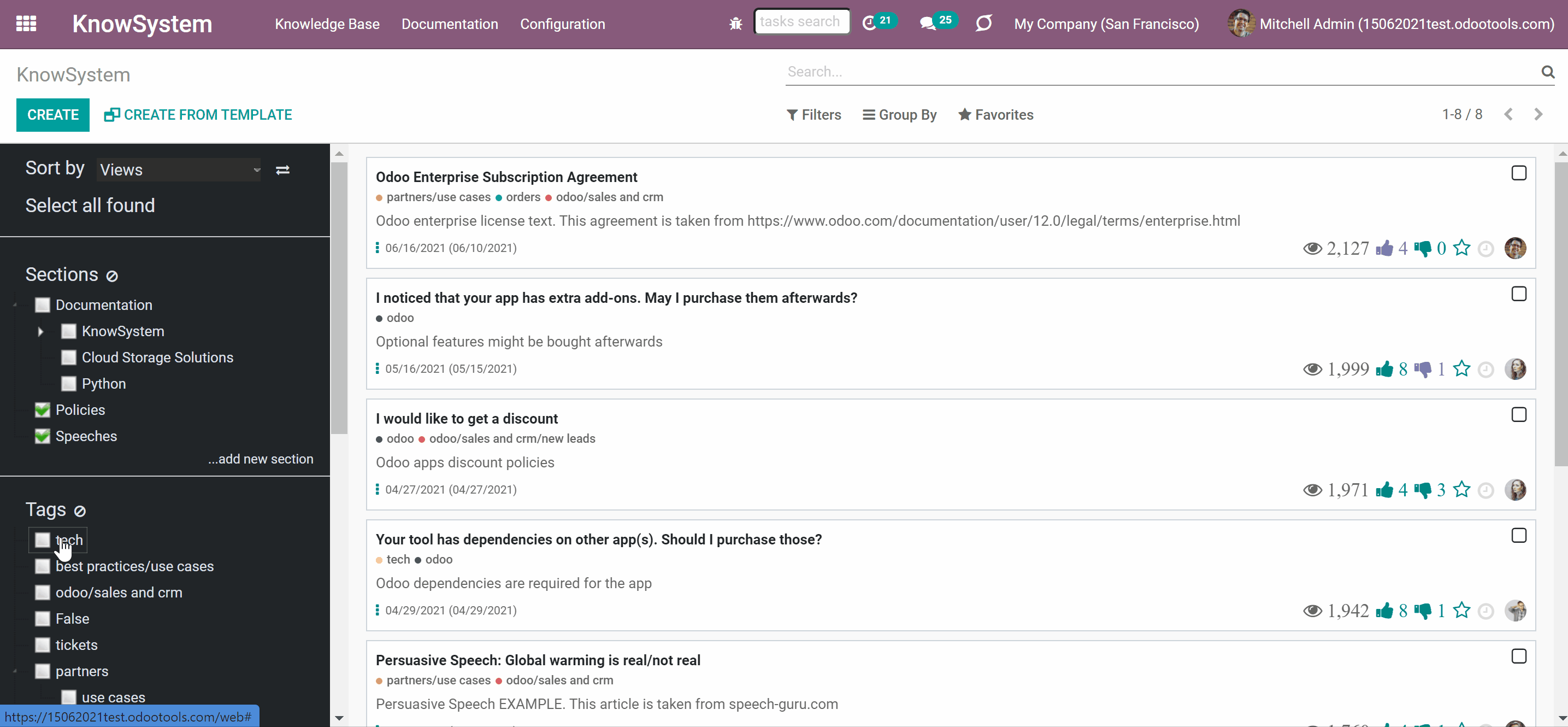Image resolution: width=1568 pixels, height=727 pixels.
Task: Star the 'I would like to get a discount' article
Action: point(1461,489)
